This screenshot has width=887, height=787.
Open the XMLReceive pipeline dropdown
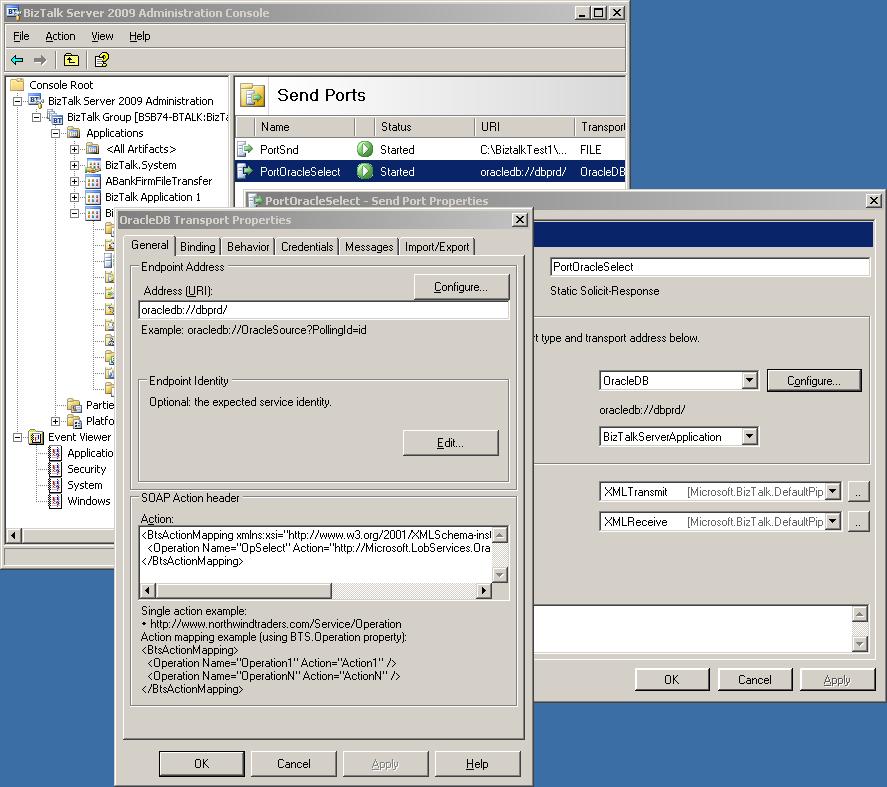click(833, 521)
